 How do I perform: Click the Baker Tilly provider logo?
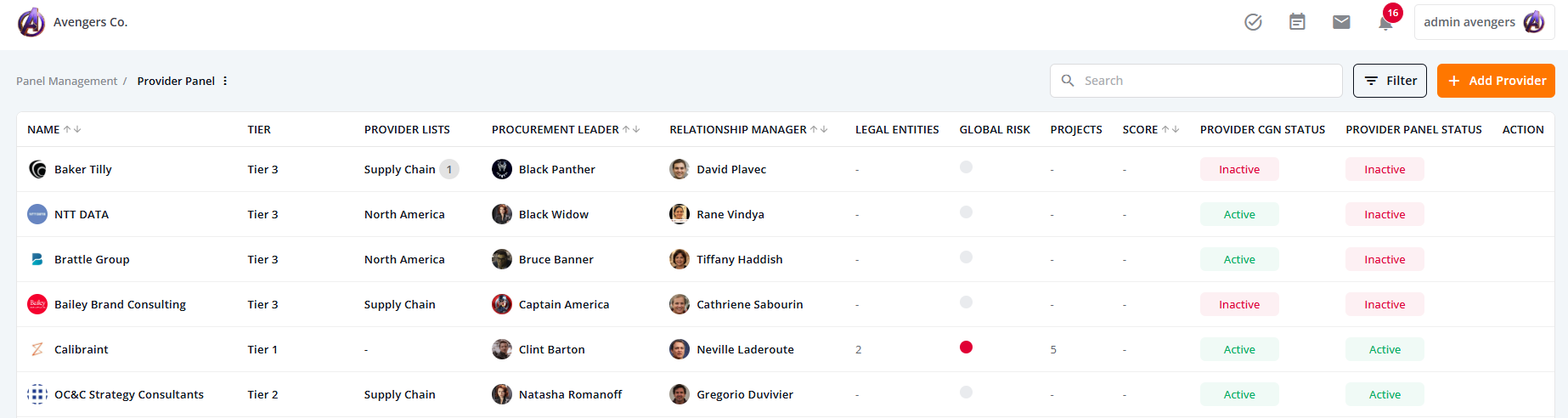(x=37, y=169)
